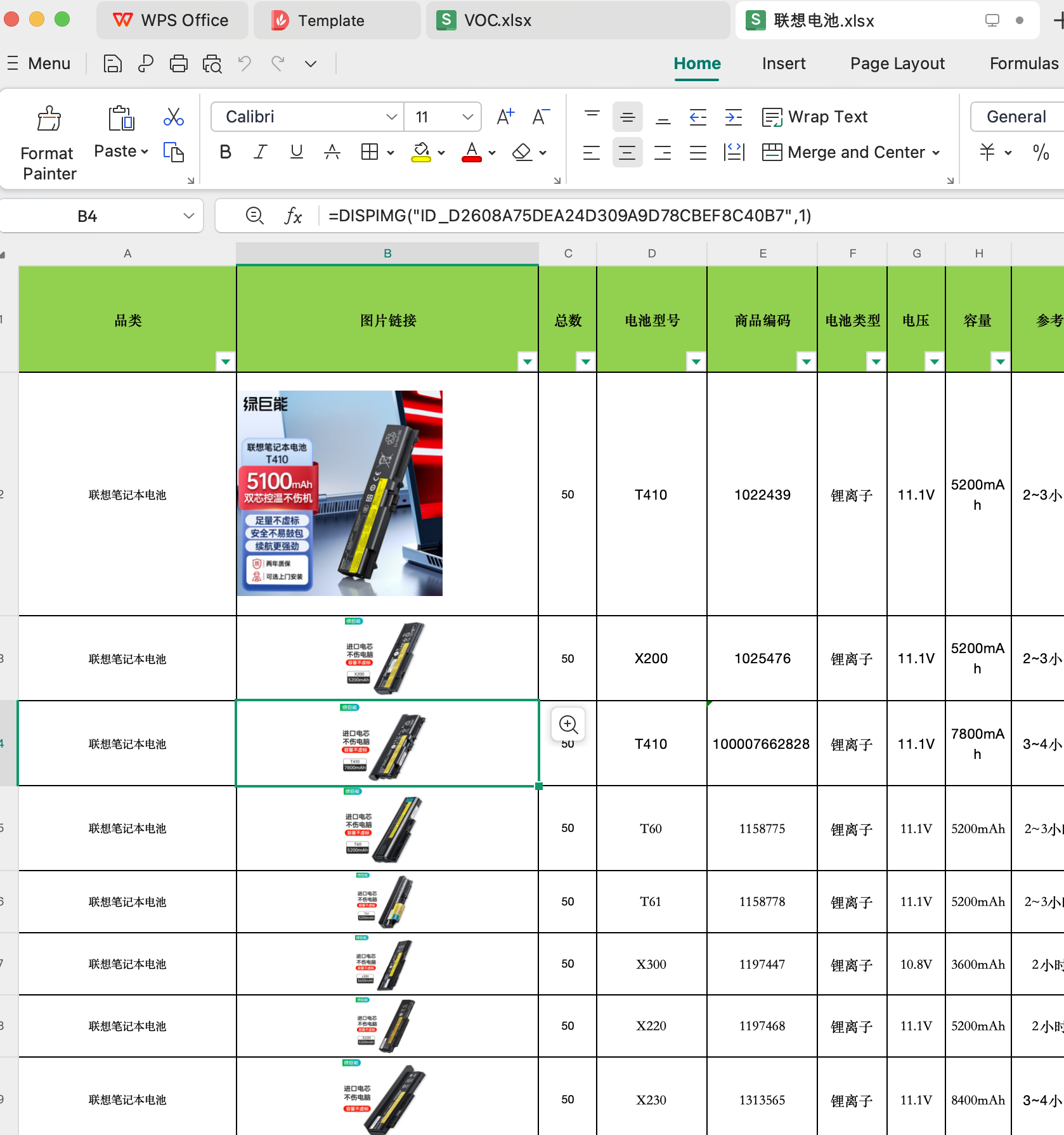1064x1135 pixels.
Task: Expand quick access toolbar chevron
Action: [311, 63]
